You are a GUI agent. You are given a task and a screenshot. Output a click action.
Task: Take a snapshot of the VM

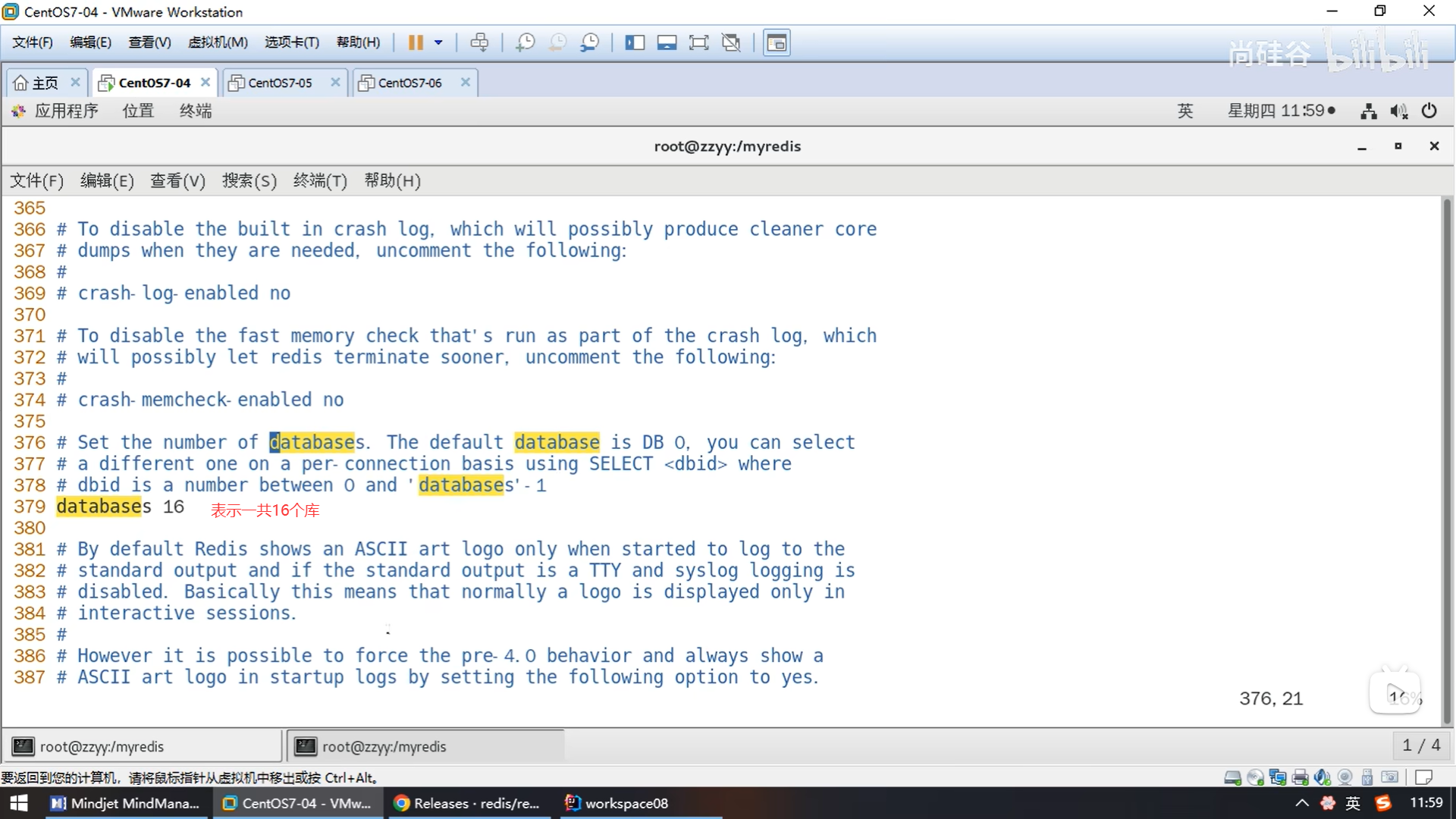[x=525, y=42]
